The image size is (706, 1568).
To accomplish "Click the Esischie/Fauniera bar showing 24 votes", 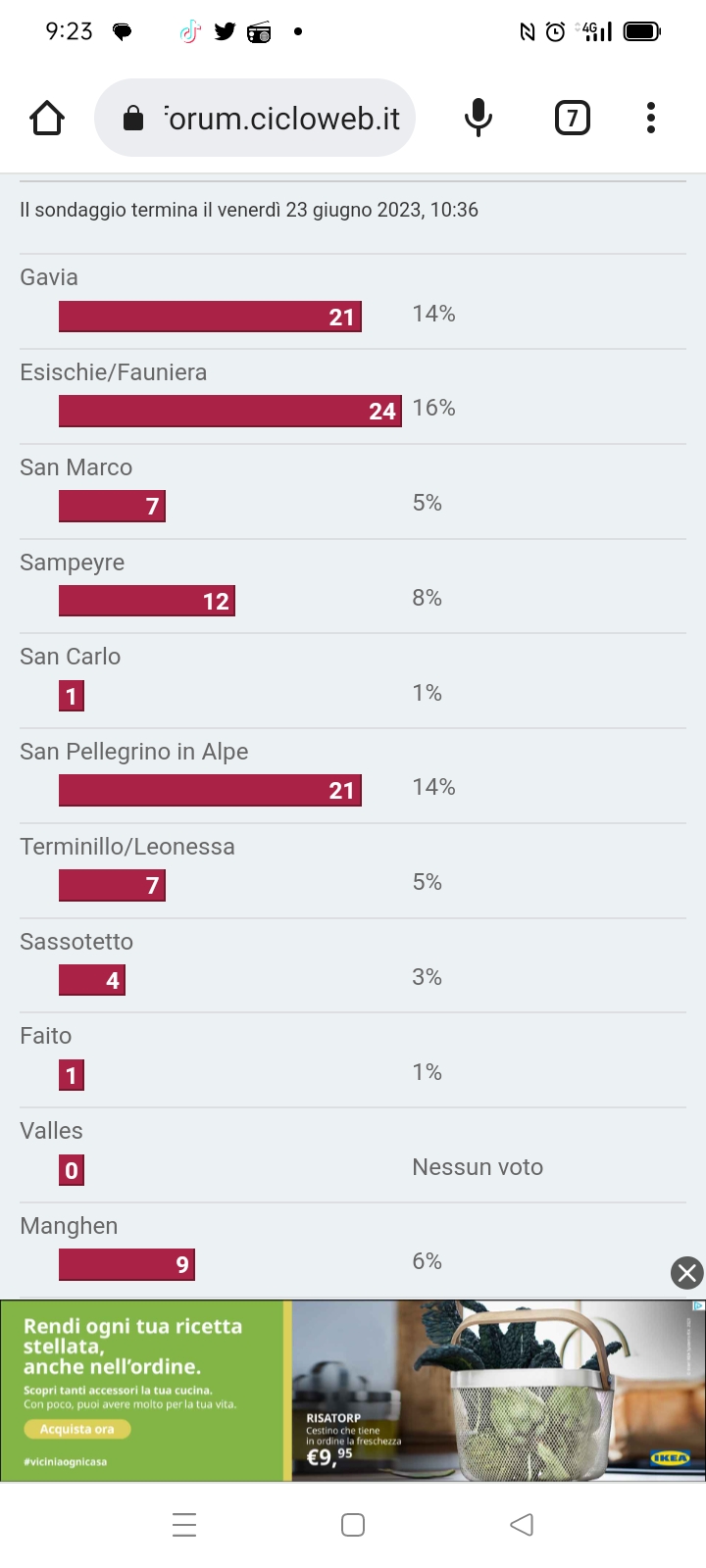I will tap(230, 411).
